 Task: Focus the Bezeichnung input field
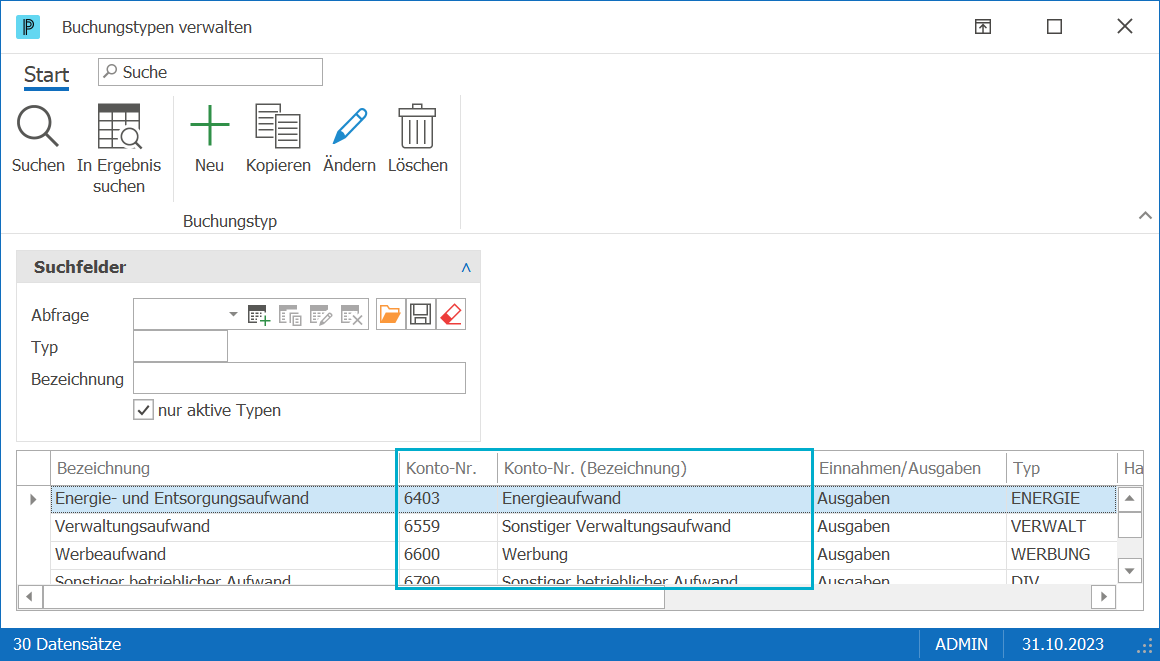point(300,378)
